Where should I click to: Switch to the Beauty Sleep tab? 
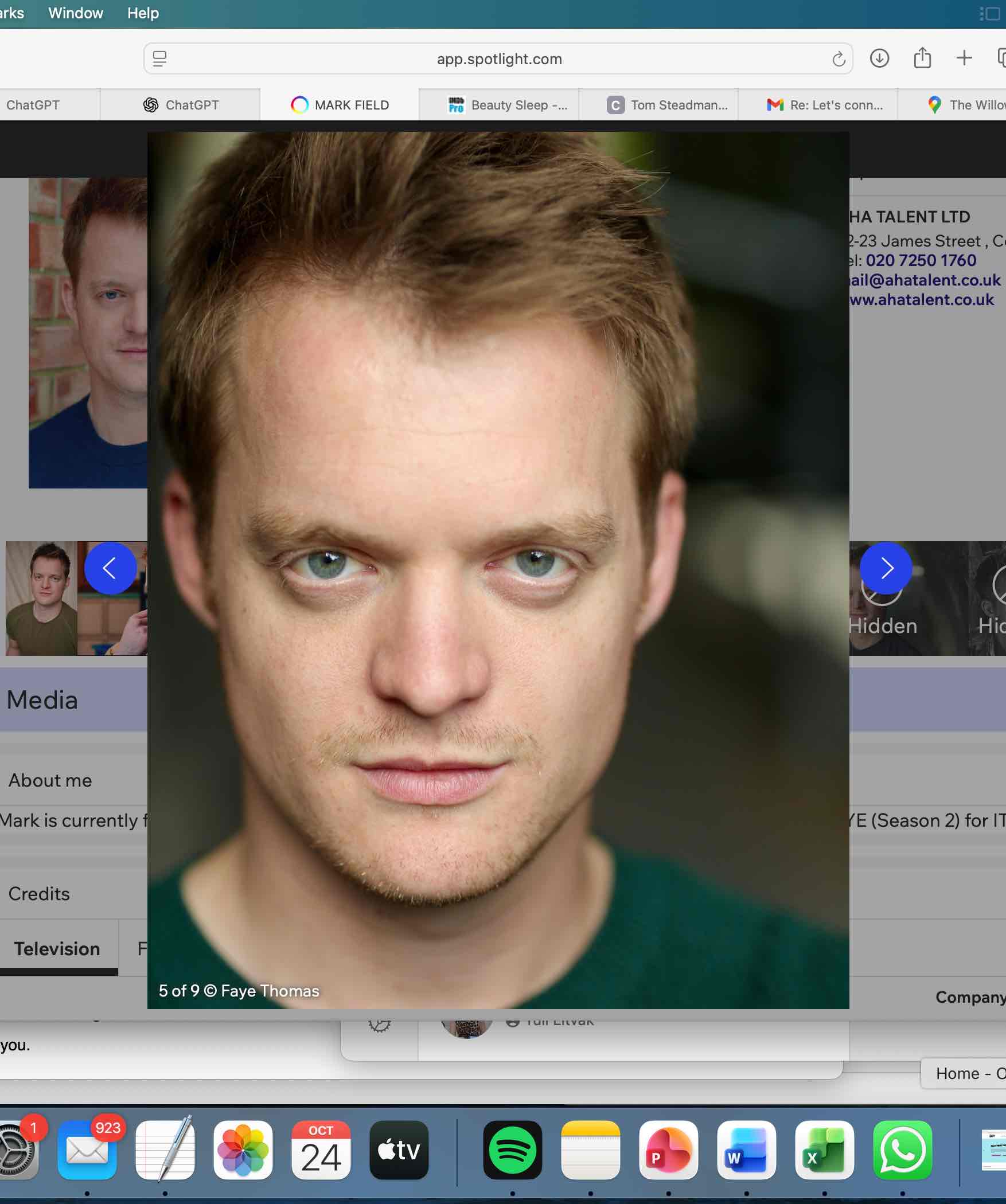(x=508, y=105)
